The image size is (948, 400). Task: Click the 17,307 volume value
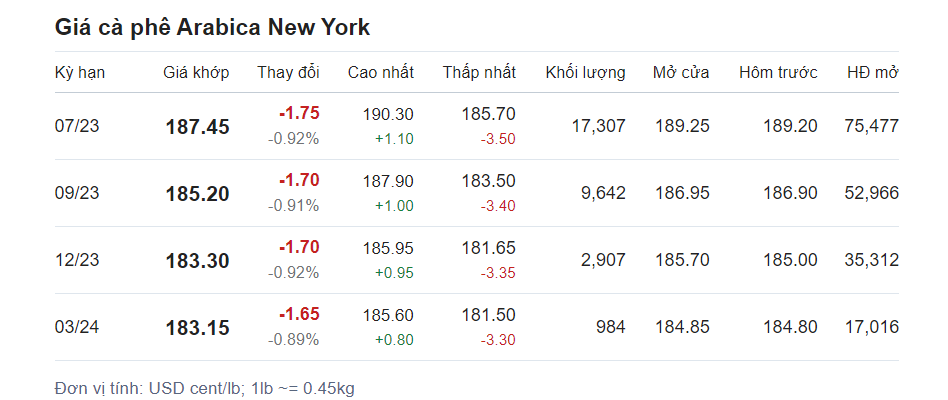[x=597, y=126]
